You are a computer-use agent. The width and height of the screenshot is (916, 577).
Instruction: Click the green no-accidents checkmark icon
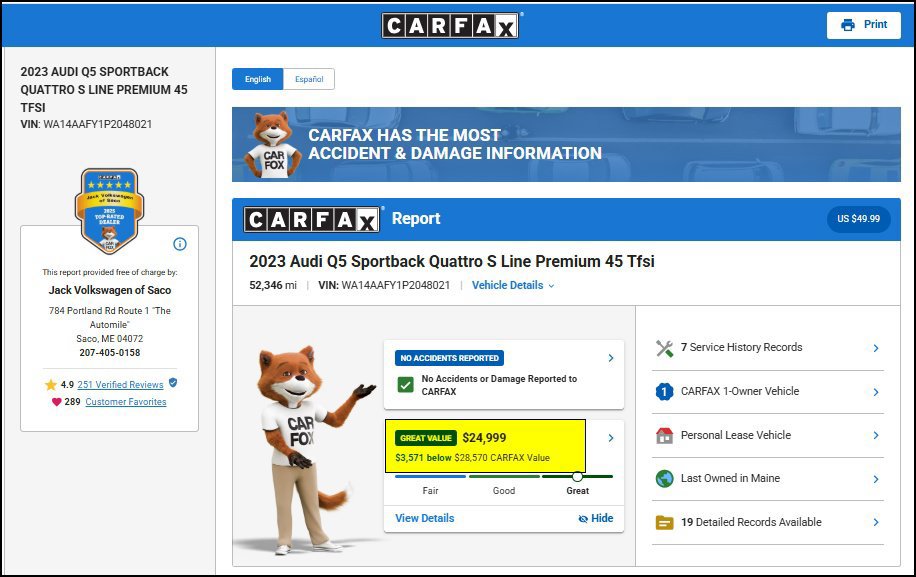(405, 385)
